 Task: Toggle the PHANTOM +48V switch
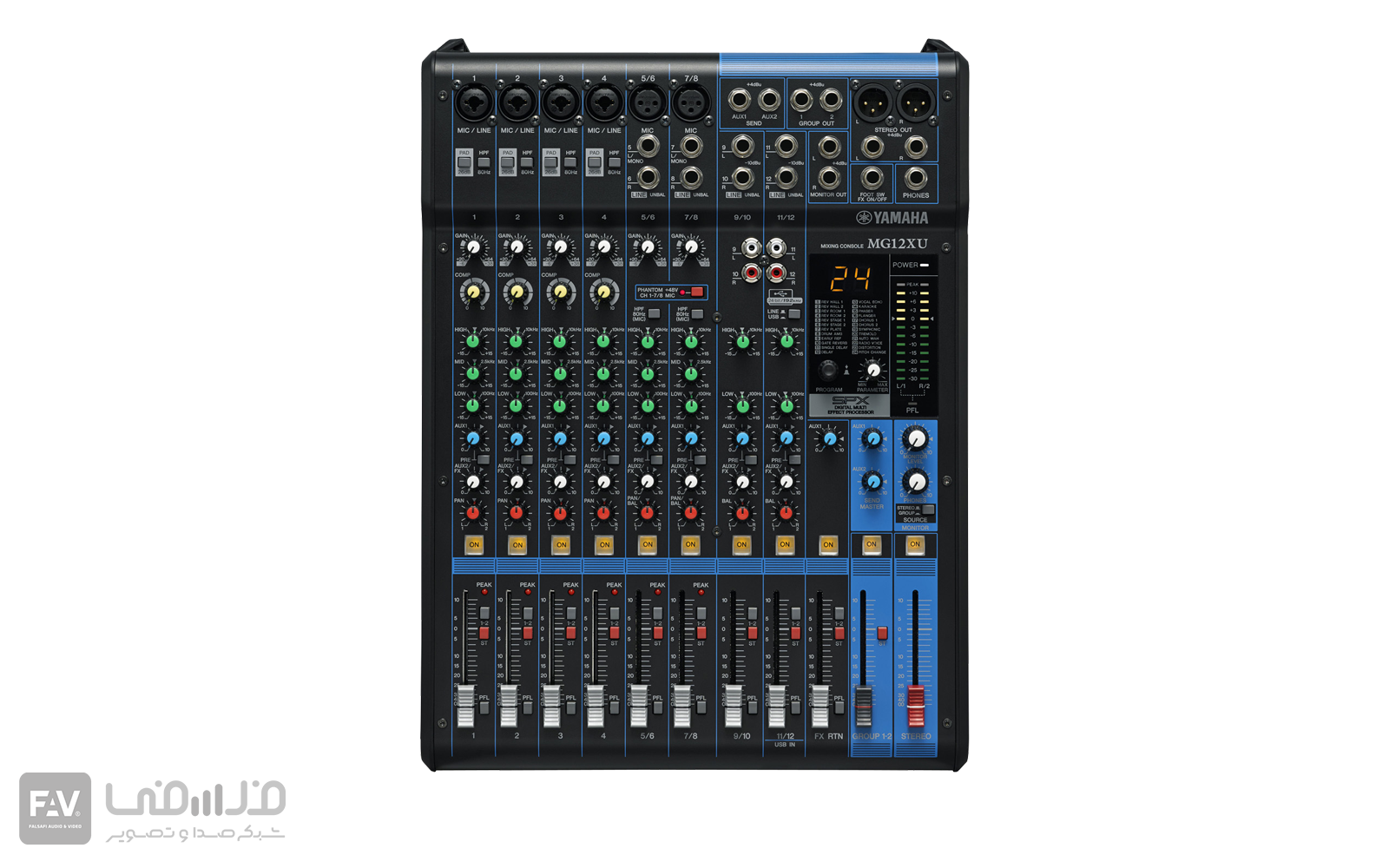[x=695, y=293]
